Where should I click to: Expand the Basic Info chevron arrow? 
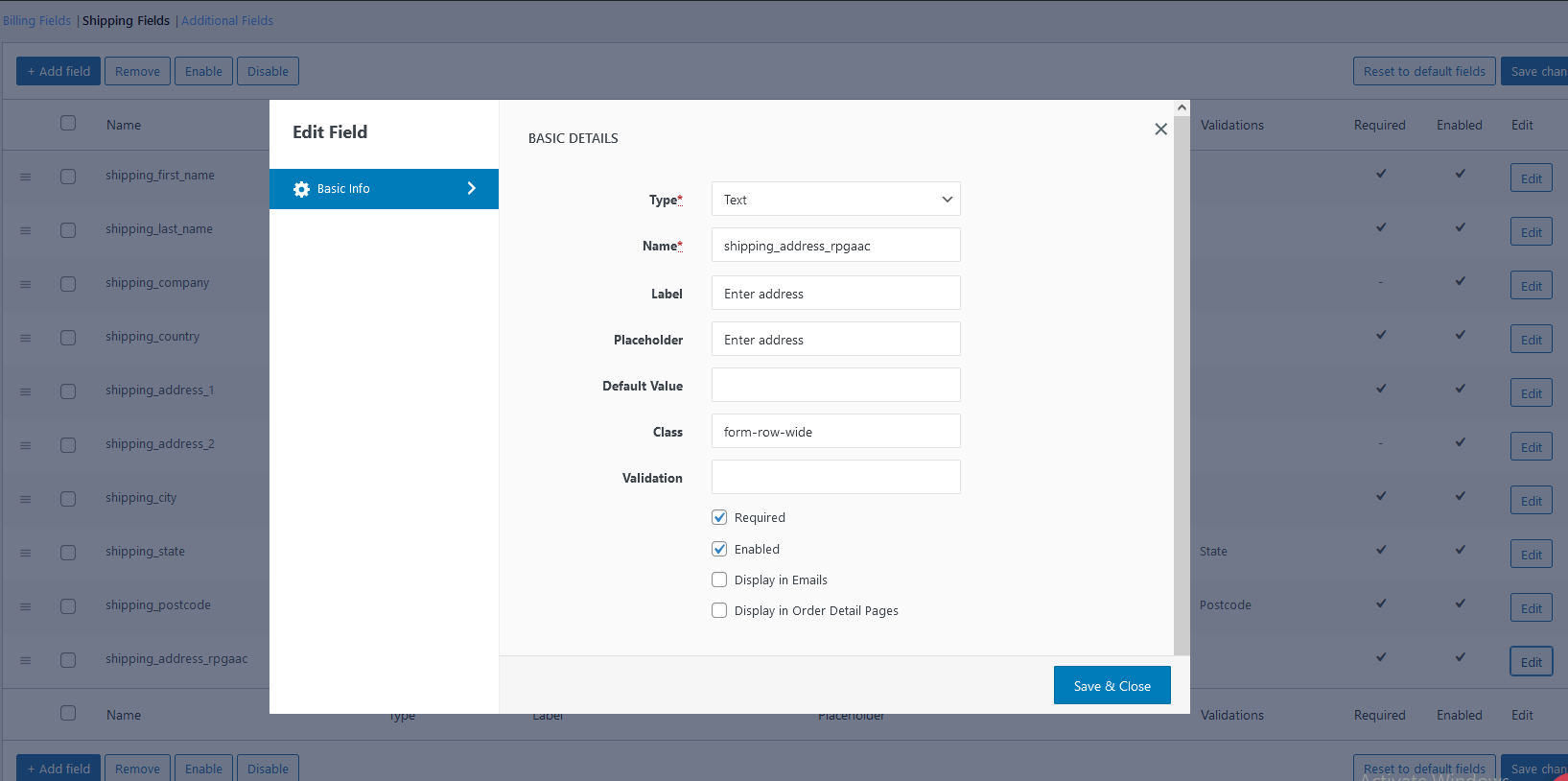click(x=471, y=189)
